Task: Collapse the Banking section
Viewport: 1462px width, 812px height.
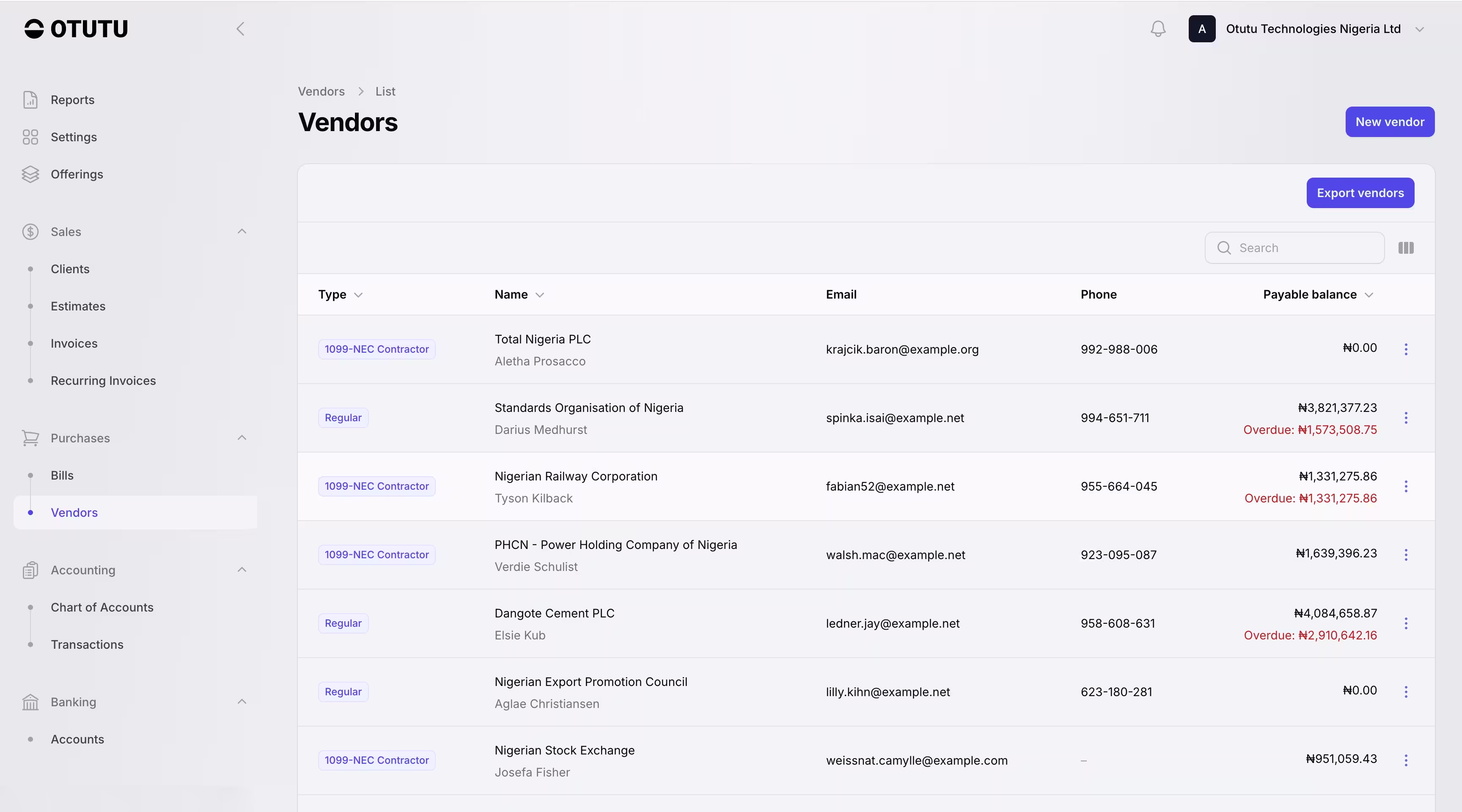Action: 242,702
